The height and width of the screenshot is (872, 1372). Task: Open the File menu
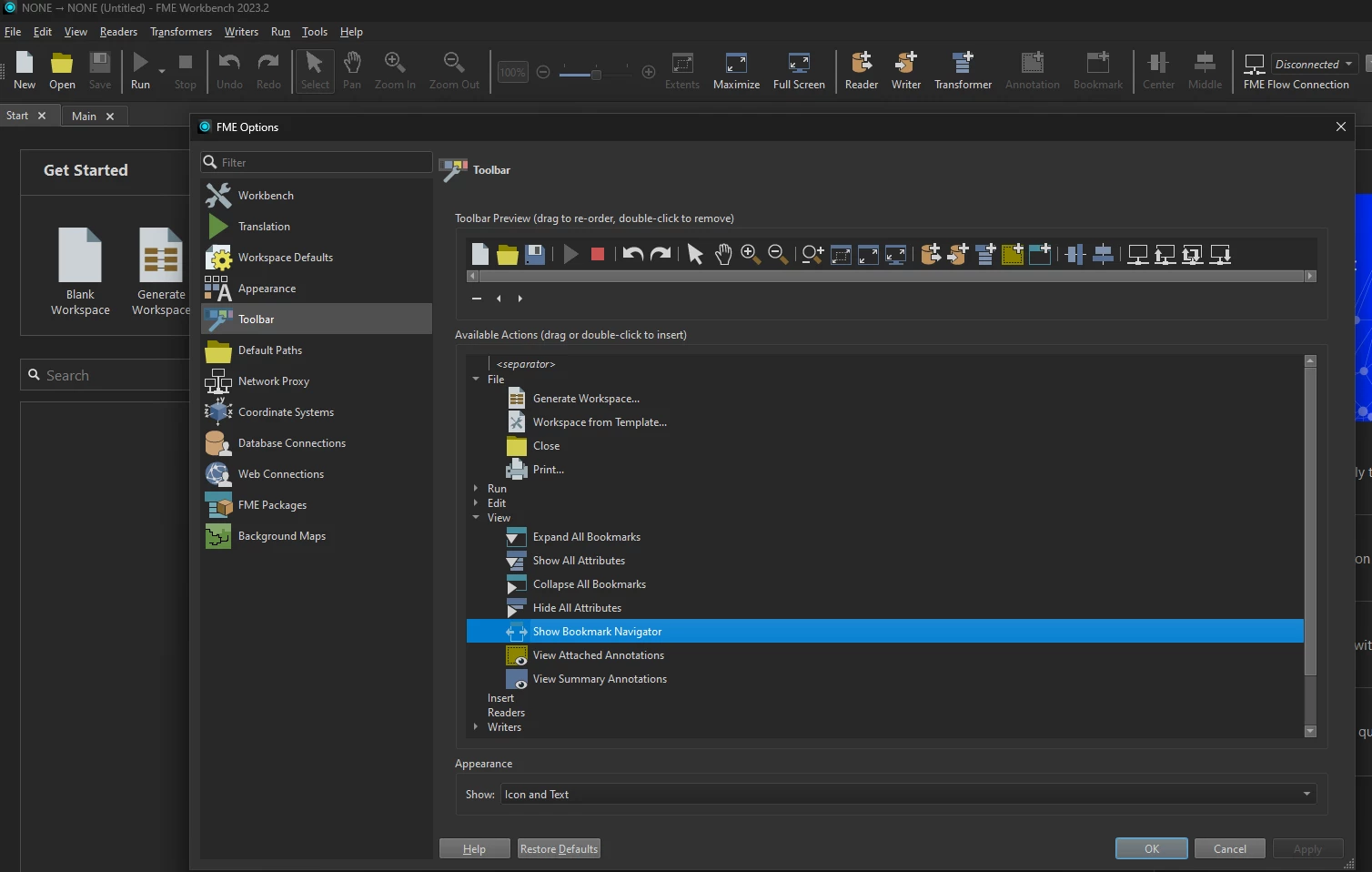(x=13, y=32)
